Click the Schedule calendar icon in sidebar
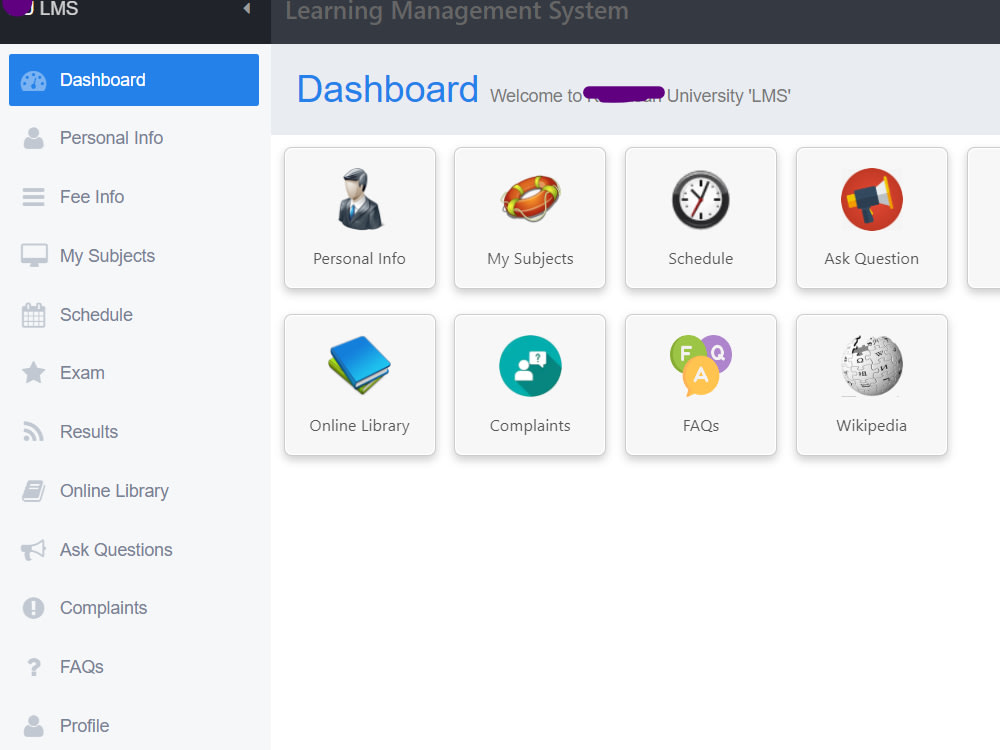Viewport: 1000px width, 750px height. point(33,315)
